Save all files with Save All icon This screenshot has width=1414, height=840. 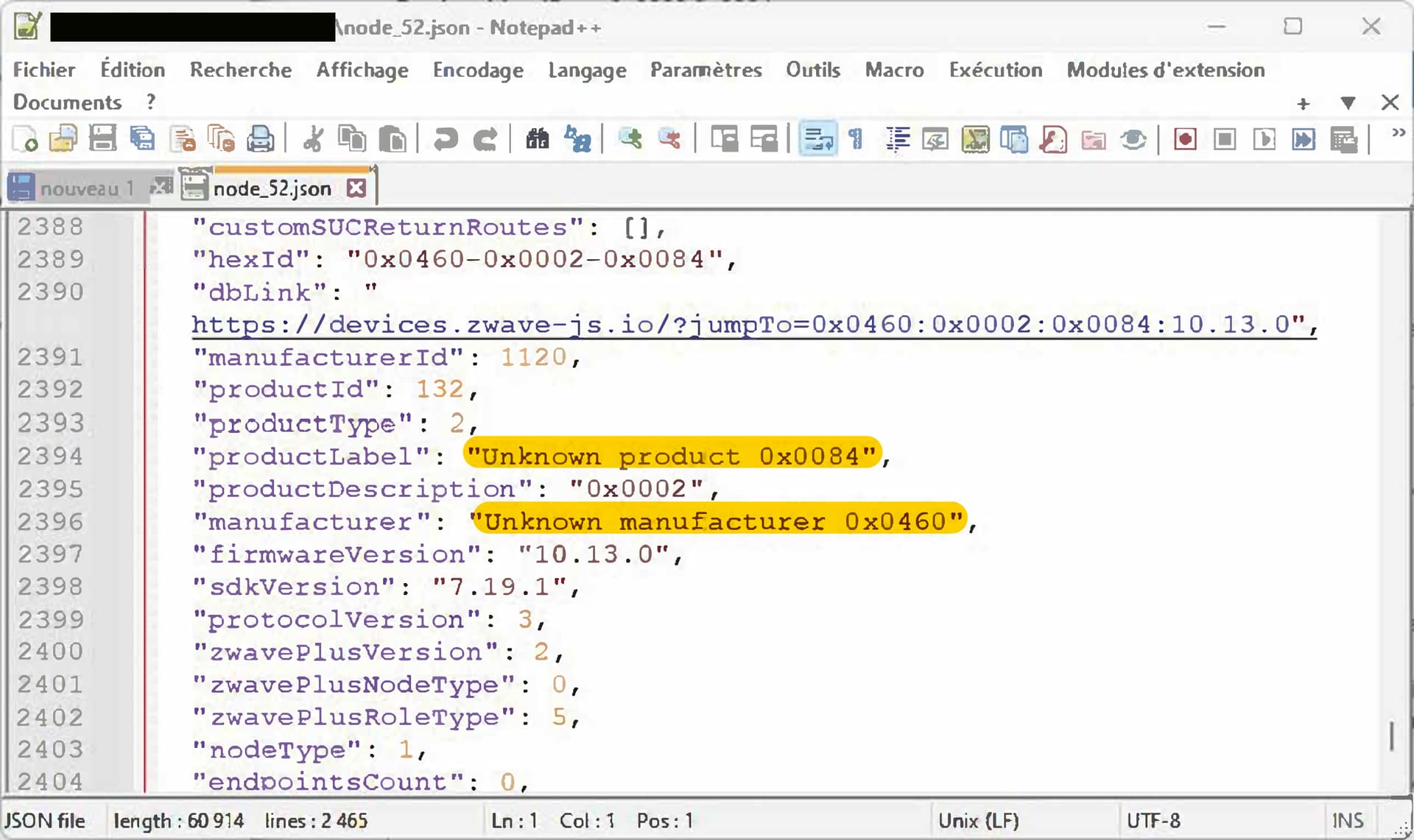pyautogui.click(x=142, y=138)
